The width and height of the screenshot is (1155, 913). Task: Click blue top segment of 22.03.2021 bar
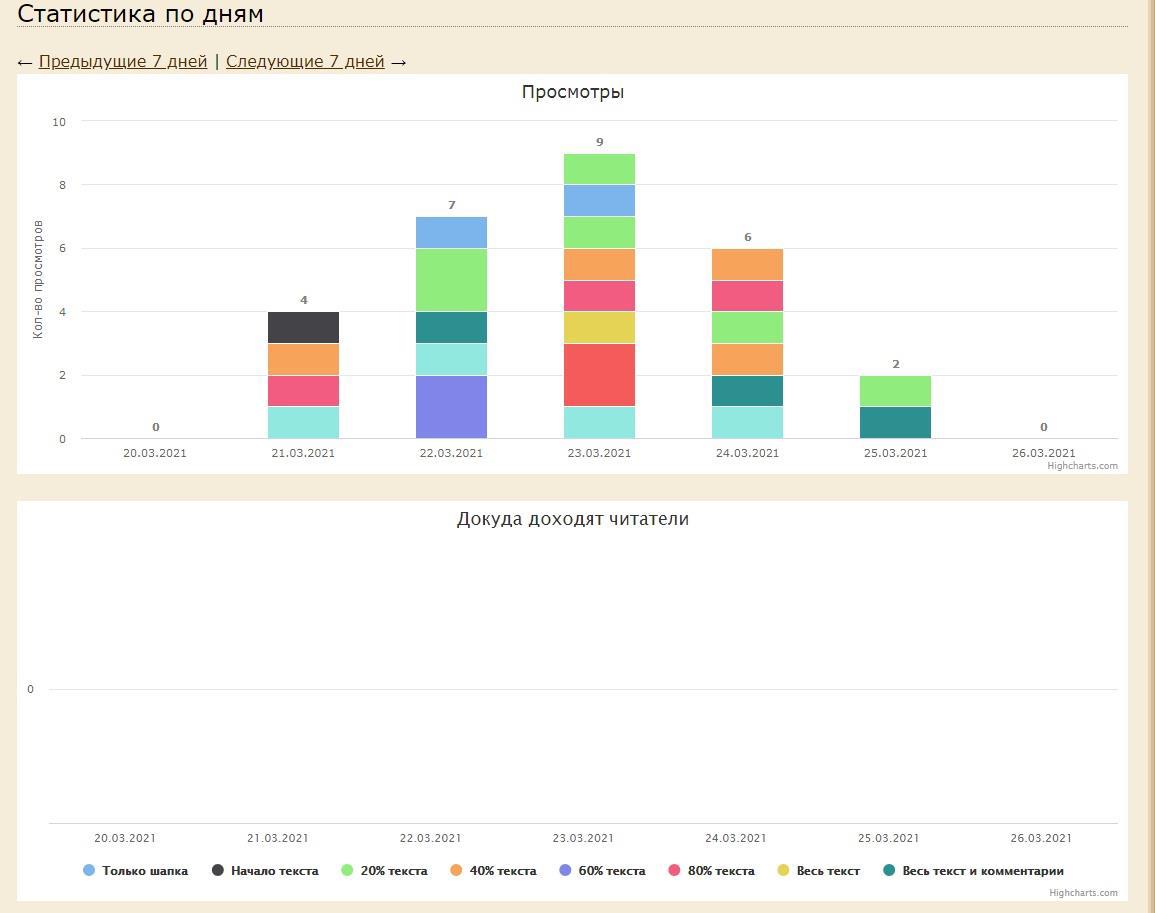(x=451, y=232)
